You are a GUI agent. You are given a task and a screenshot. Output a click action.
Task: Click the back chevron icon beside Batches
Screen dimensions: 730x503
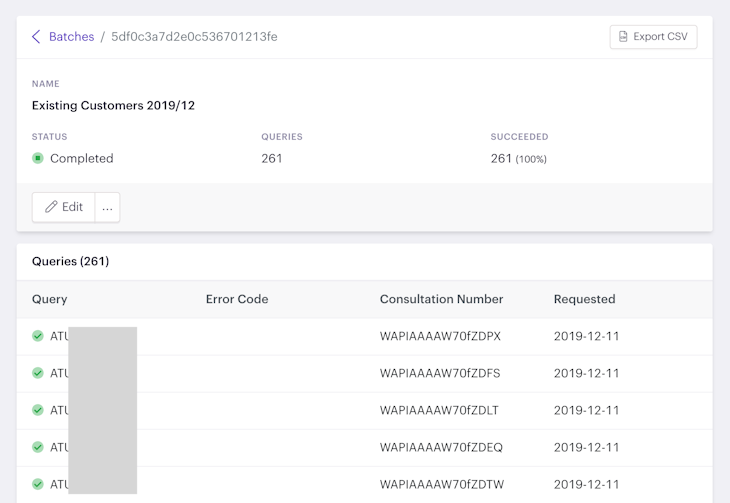pos(36,37)
